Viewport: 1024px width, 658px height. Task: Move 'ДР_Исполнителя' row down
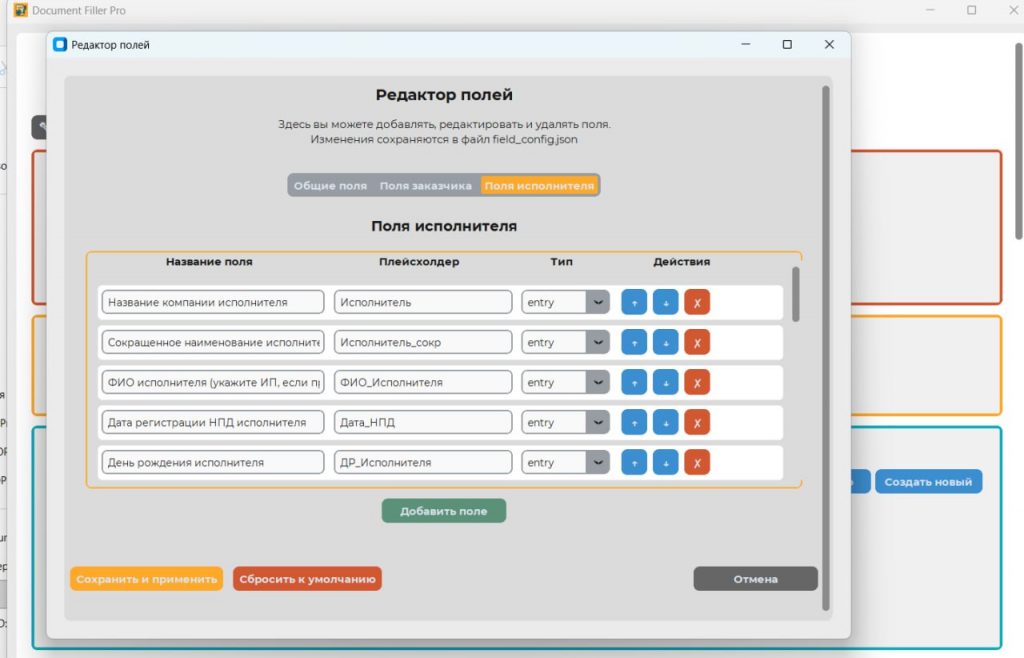point(665,462)
